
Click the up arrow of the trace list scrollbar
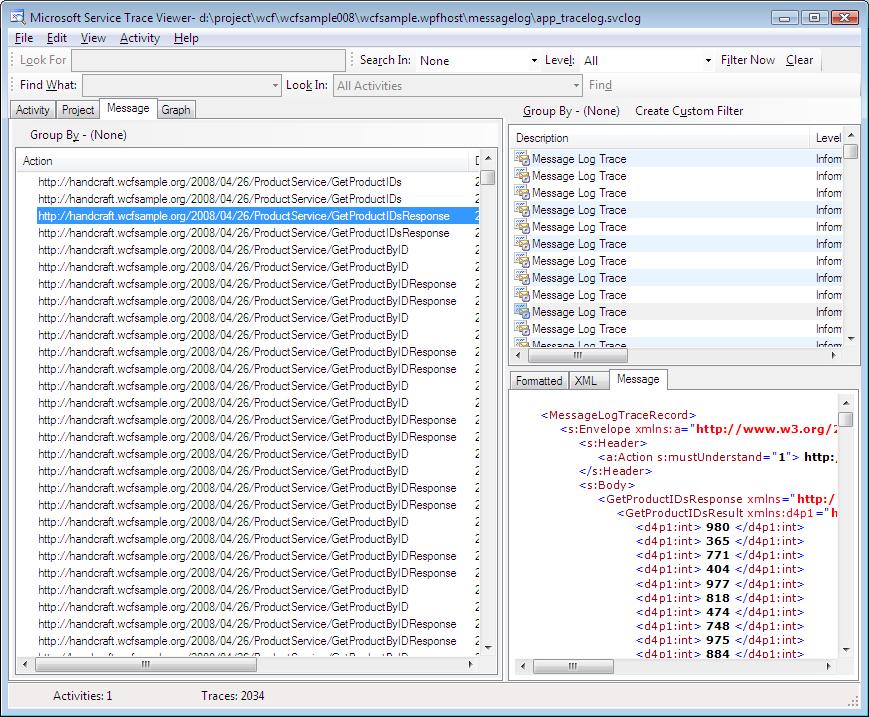(851, 135)
